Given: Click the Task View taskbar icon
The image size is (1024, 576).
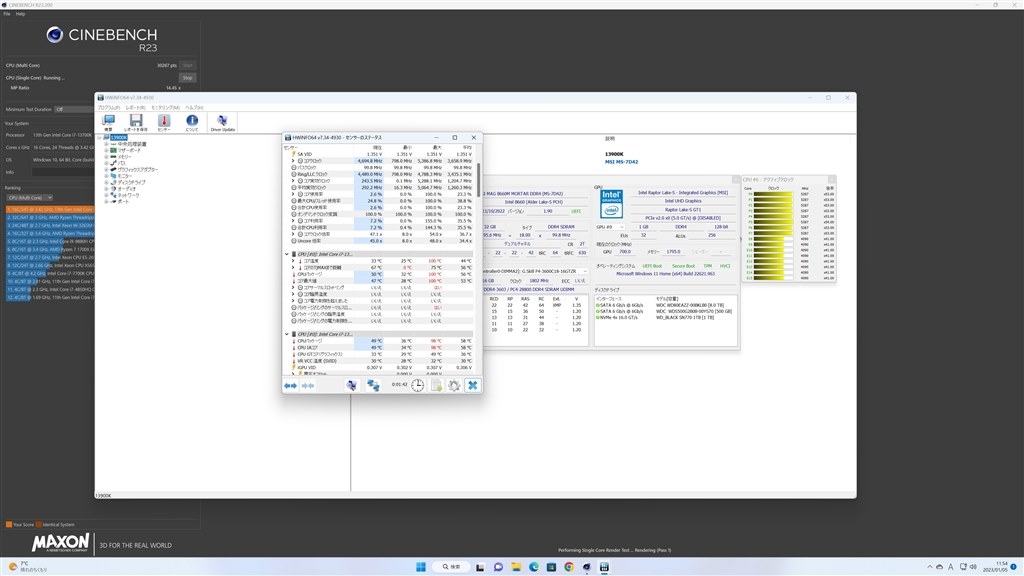Looking at the screenshot, I should pos(480,566).
